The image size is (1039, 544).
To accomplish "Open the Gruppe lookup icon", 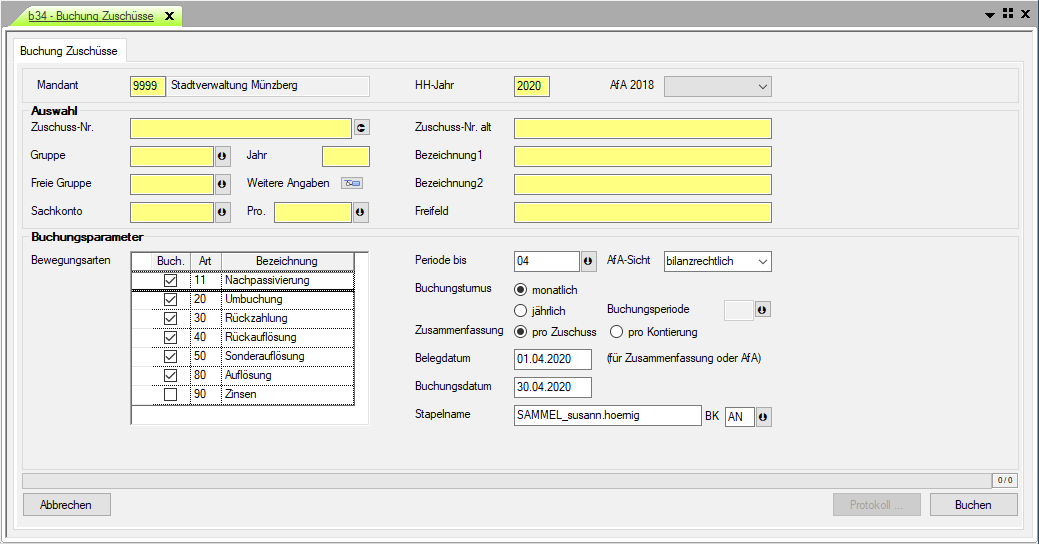I will [x=222, y=156].
